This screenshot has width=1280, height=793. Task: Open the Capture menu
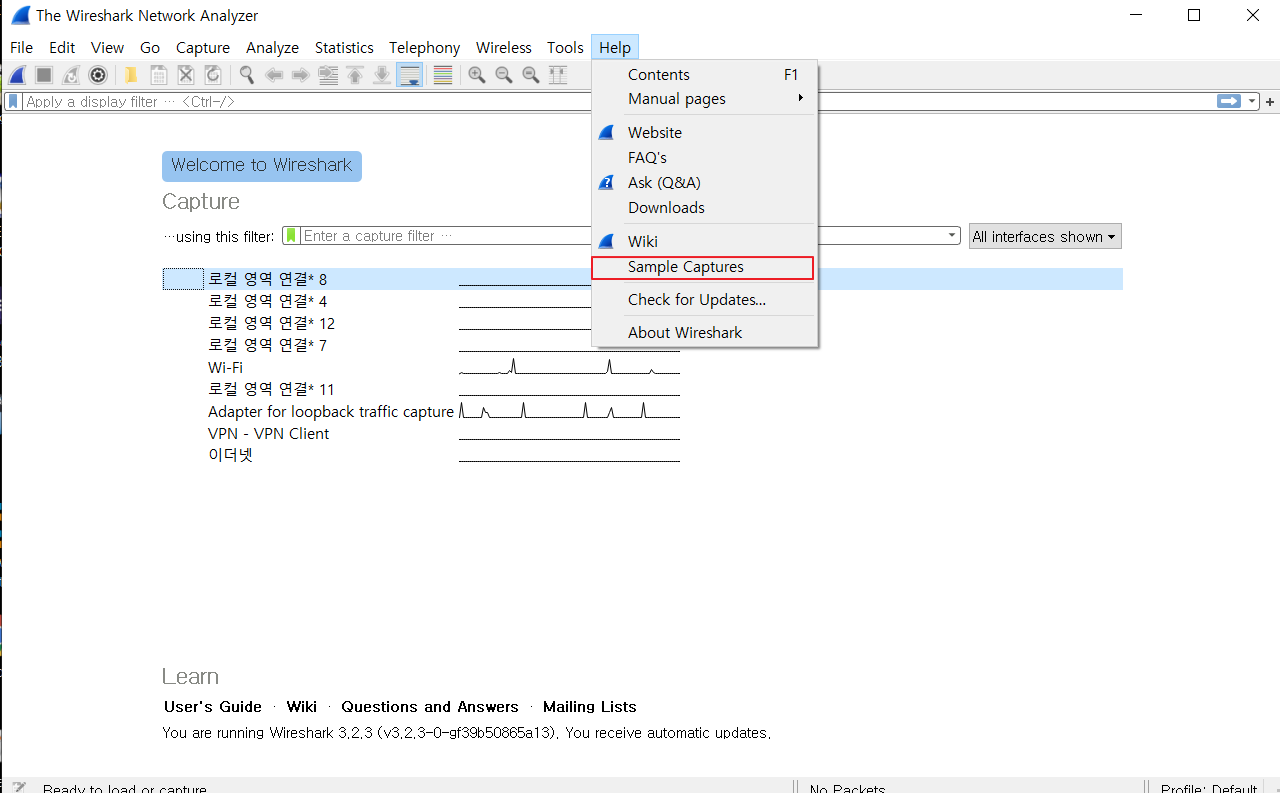pos(203,47)
